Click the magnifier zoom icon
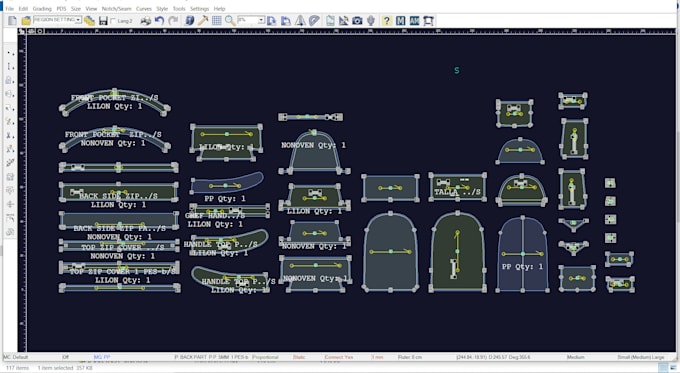Viewport: 680px width, 373px height. [x=230, y=20]
